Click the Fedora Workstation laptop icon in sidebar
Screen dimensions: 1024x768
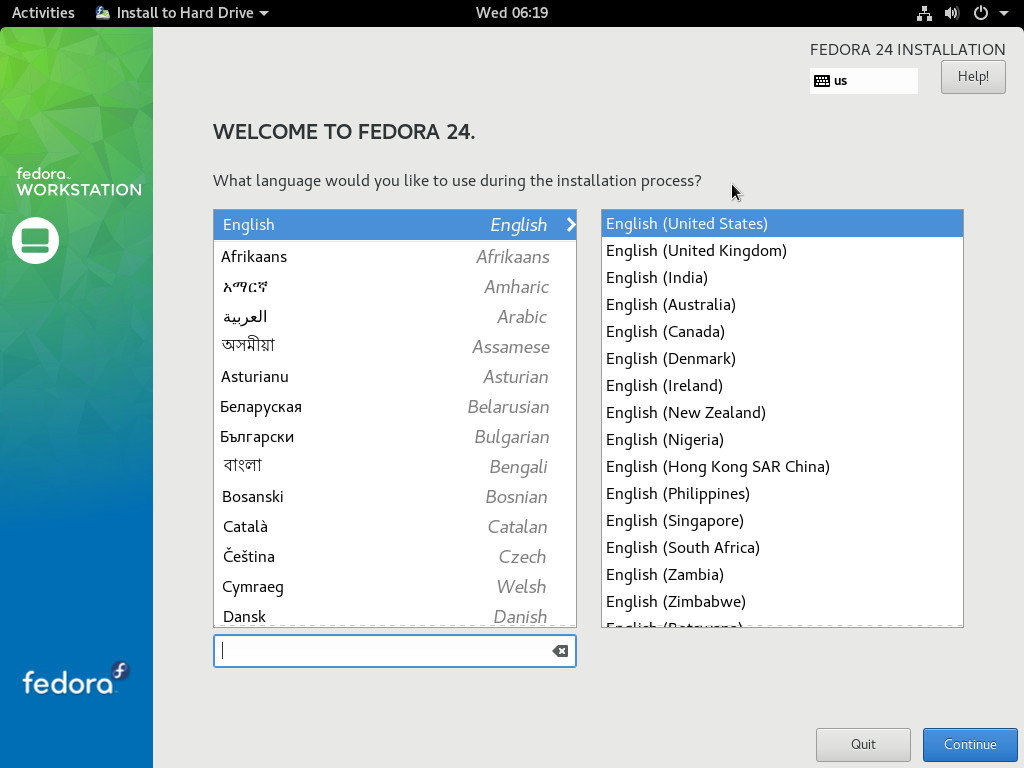(x=35, y=240)
